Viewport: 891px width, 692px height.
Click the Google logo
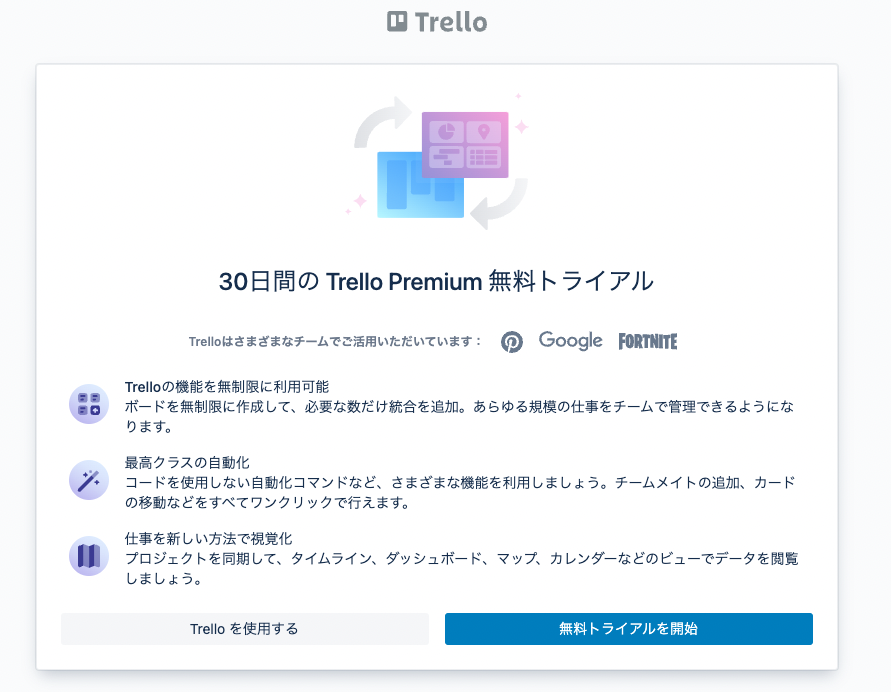[570, 340]
